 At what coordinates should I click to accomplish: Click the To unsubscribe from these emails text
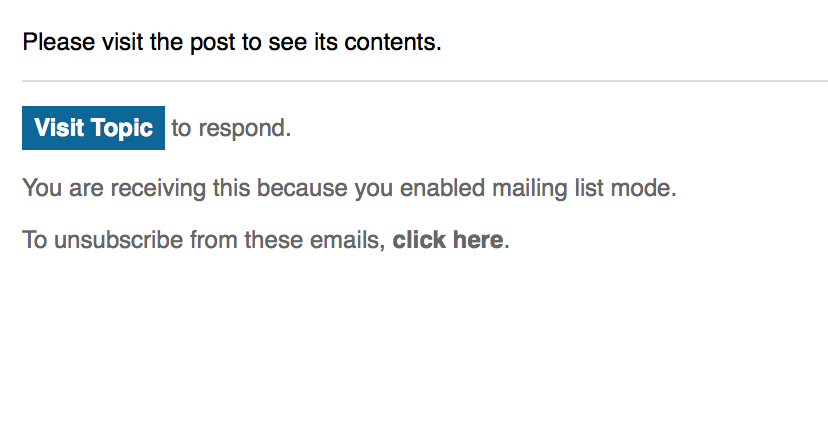tap(204, 240)
